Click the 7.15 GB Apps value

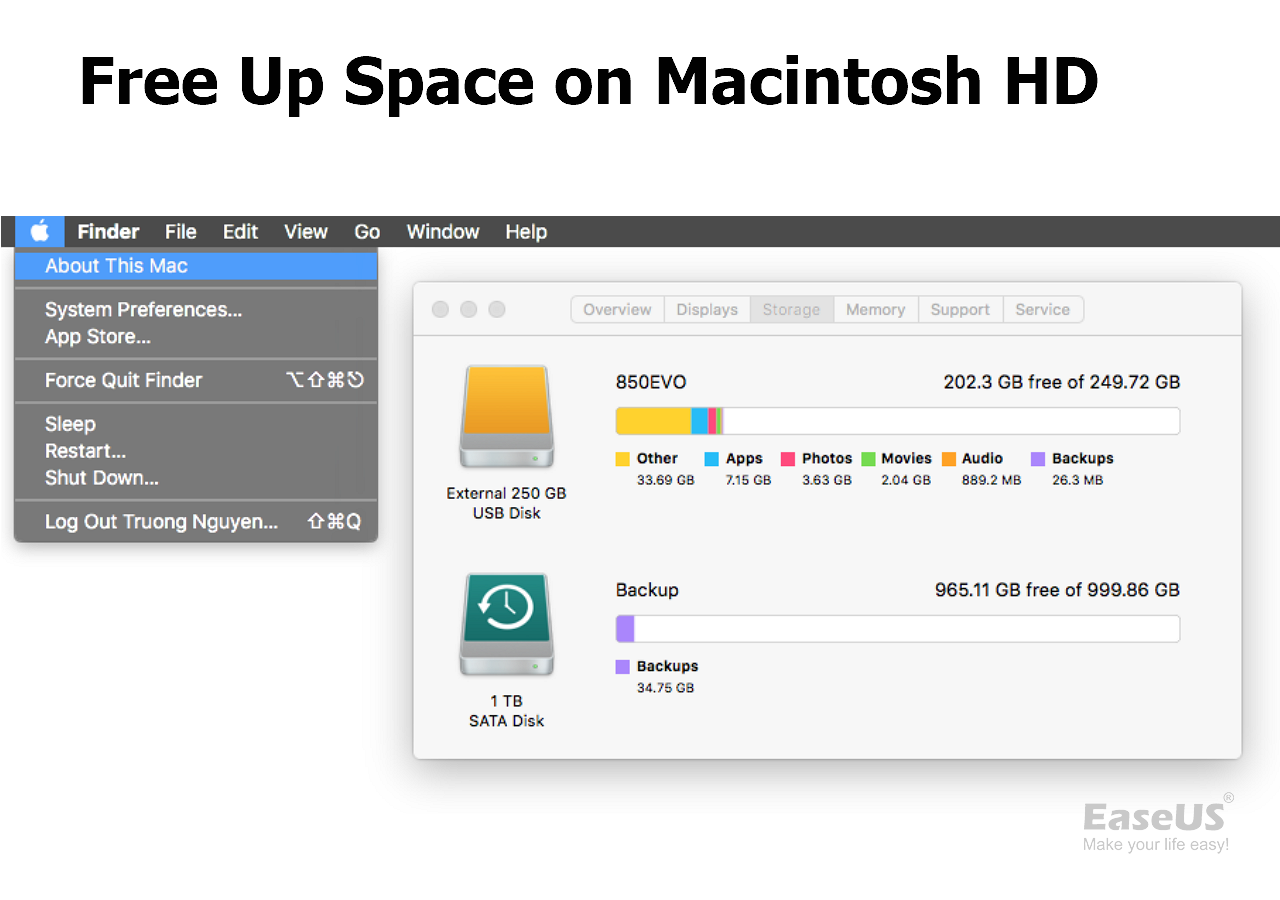click(x=748, y=480)
